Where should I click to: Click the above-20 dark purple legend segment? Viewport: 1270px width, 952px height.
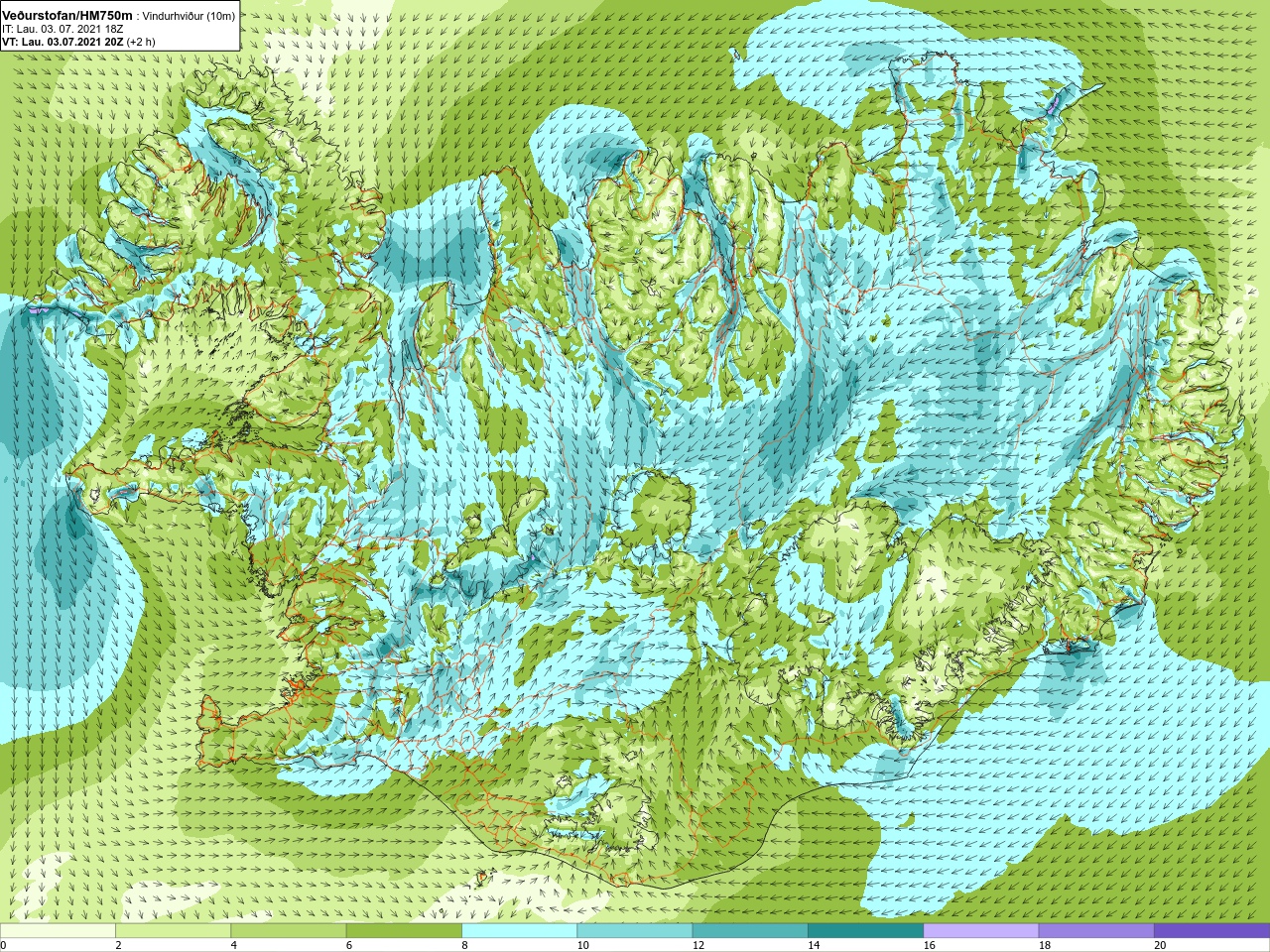1211,931
